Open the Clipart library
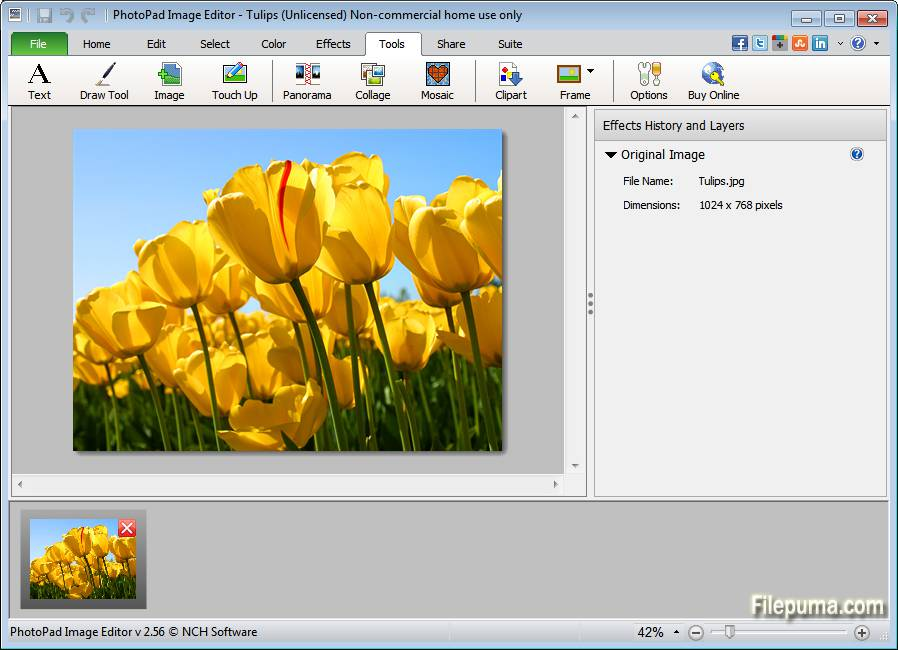The width and height of the screenshot is (898, 650). [x=511, y=75]
